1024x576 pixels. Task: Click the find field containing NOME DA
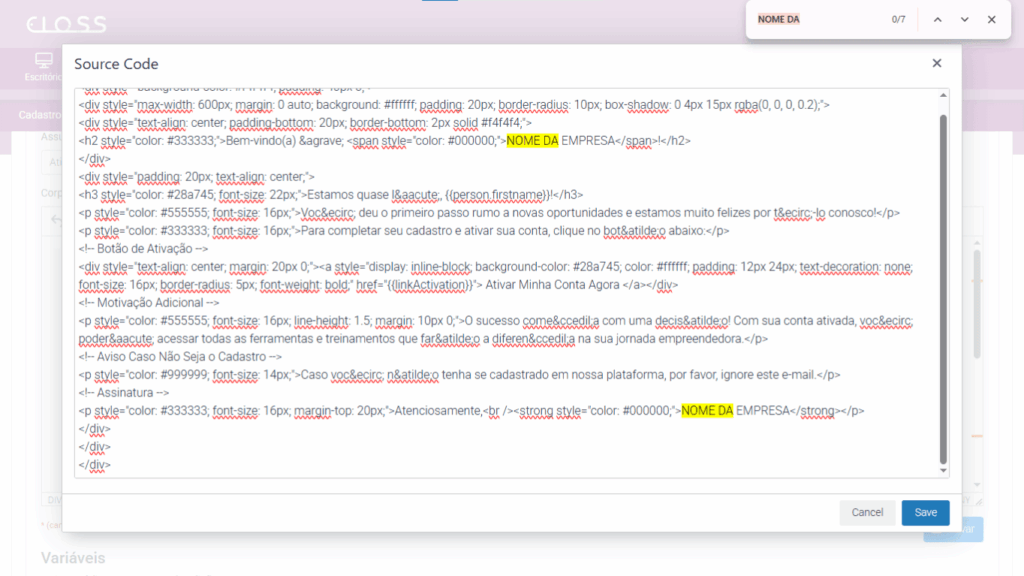[x=815, y=20]
